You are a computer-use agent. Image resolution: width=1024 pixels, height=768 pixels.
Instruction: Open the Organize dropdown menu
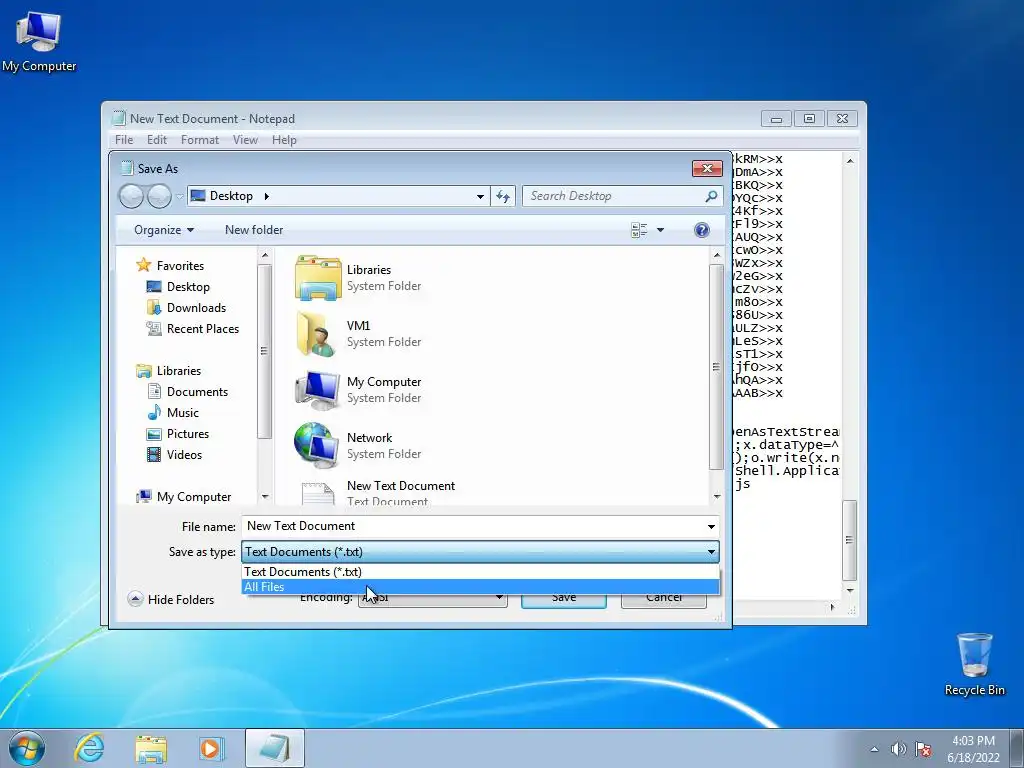(164, 230)
